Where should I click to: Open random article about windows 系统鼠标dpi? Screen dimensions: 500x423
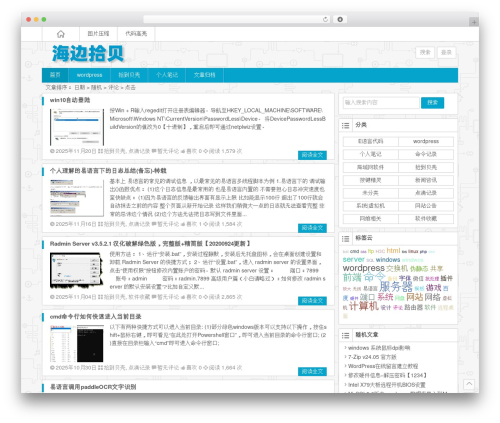pyautogui.click(x=379, y=348)
